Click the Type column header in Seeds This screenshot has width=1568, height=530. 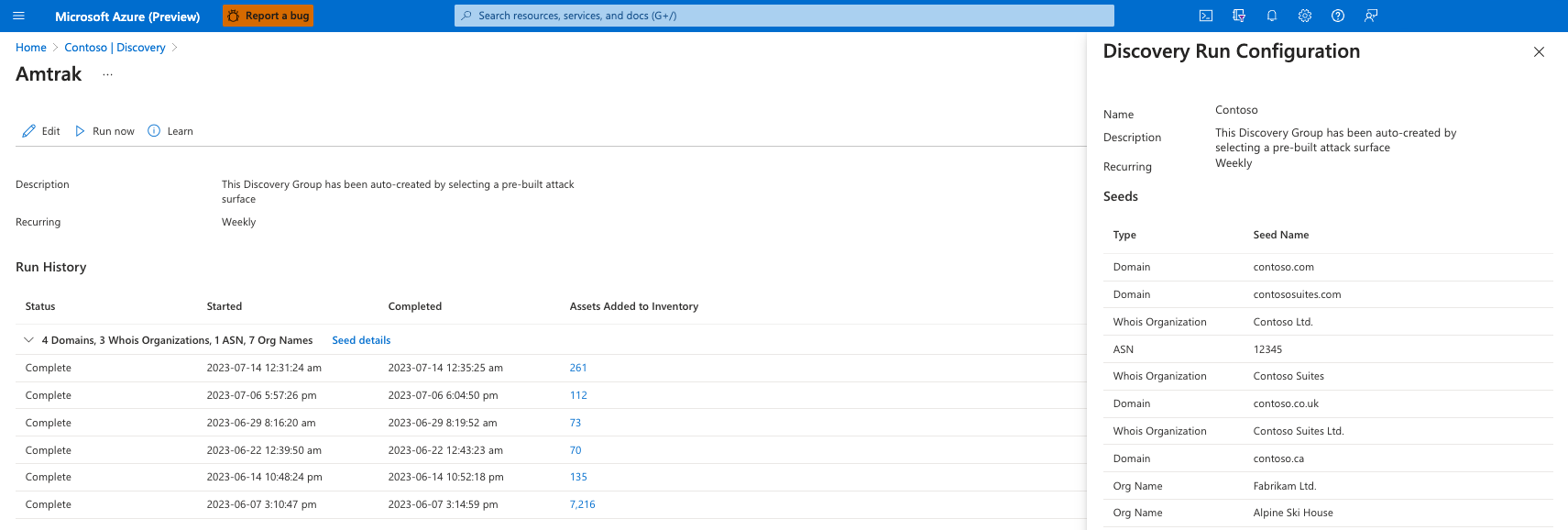[1124, 235]
